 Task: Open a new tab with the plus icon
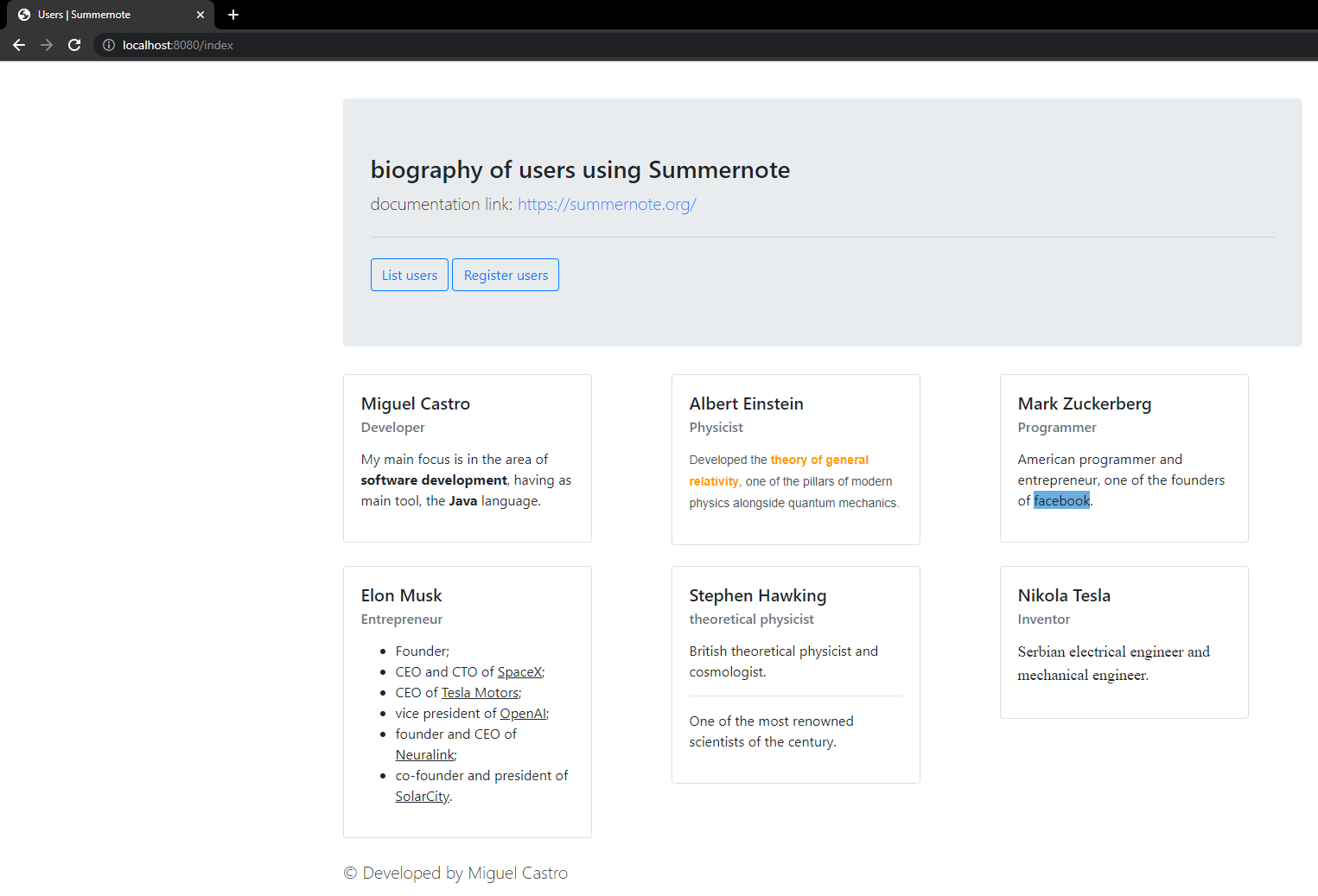(x=232, y=15)
